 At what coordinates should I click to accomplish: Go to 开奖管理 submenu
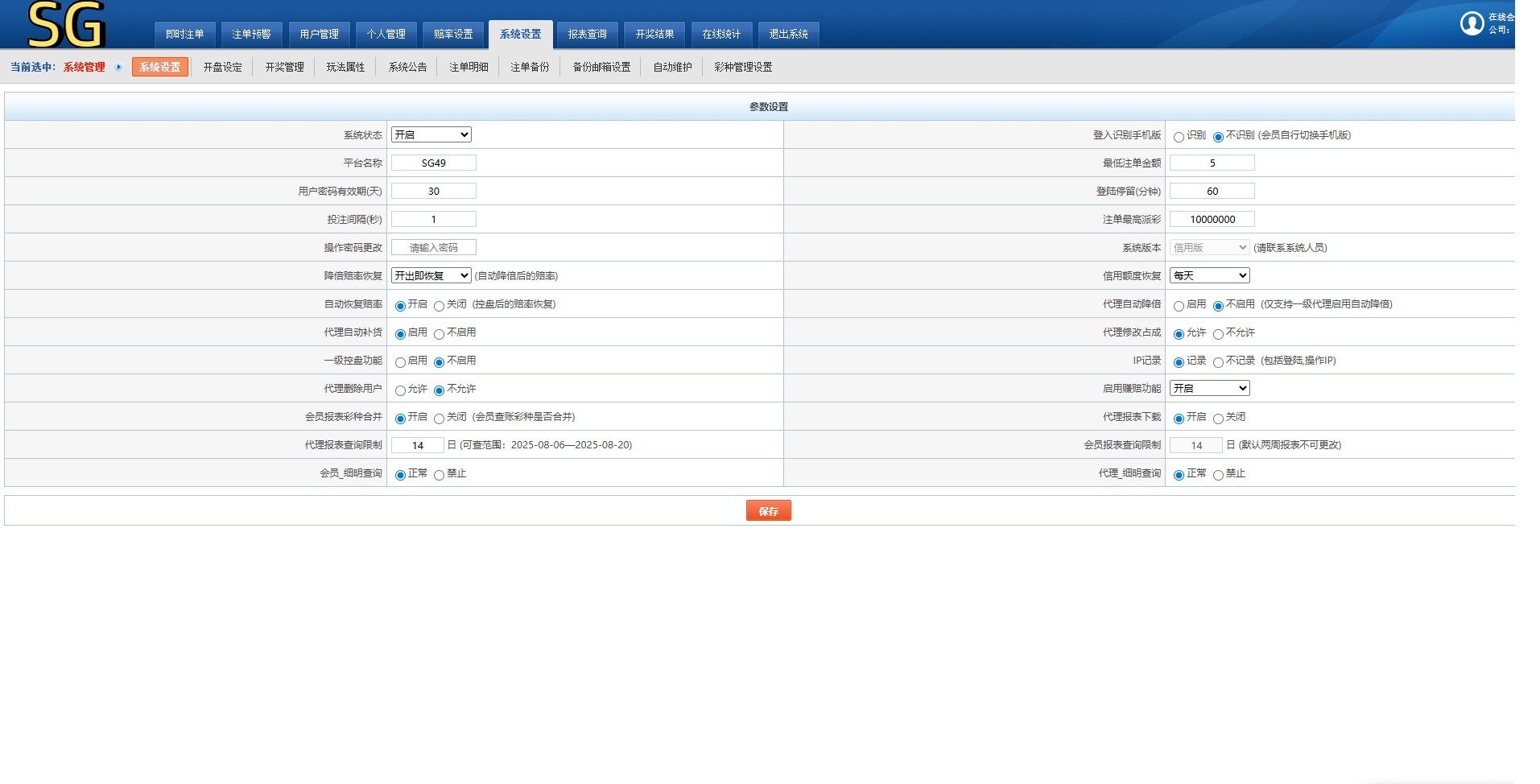(284, 67)
